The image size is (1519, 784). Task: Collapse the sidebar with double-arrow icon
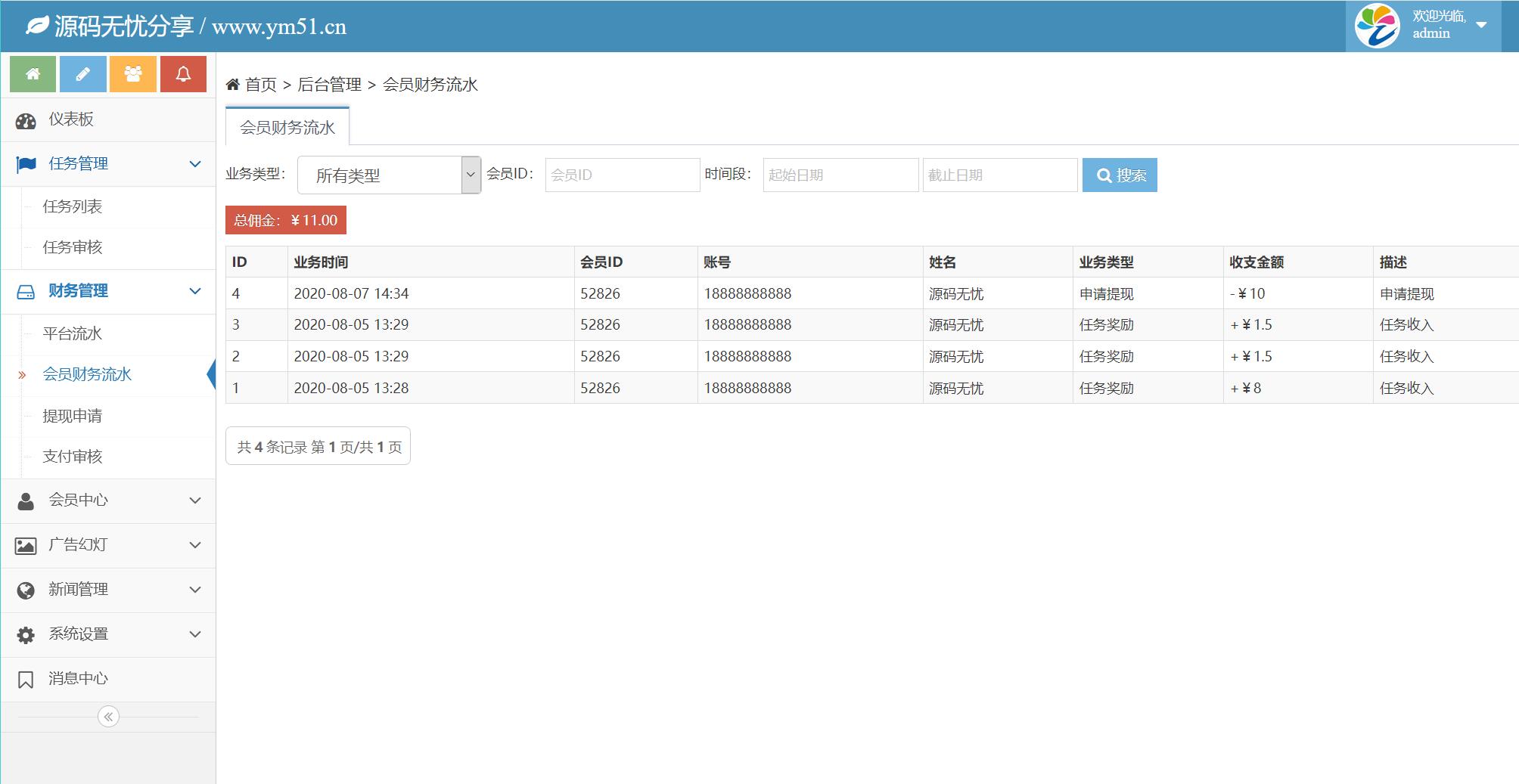pyautogui.click(x=108, y=717)
